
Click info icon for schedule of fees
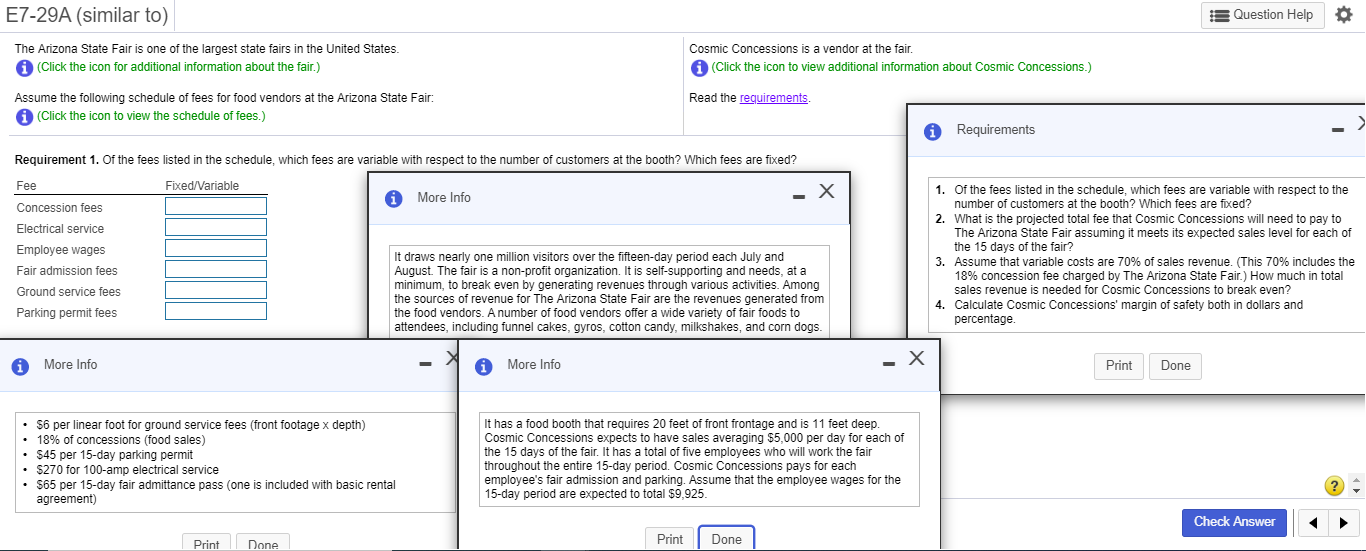24,116
